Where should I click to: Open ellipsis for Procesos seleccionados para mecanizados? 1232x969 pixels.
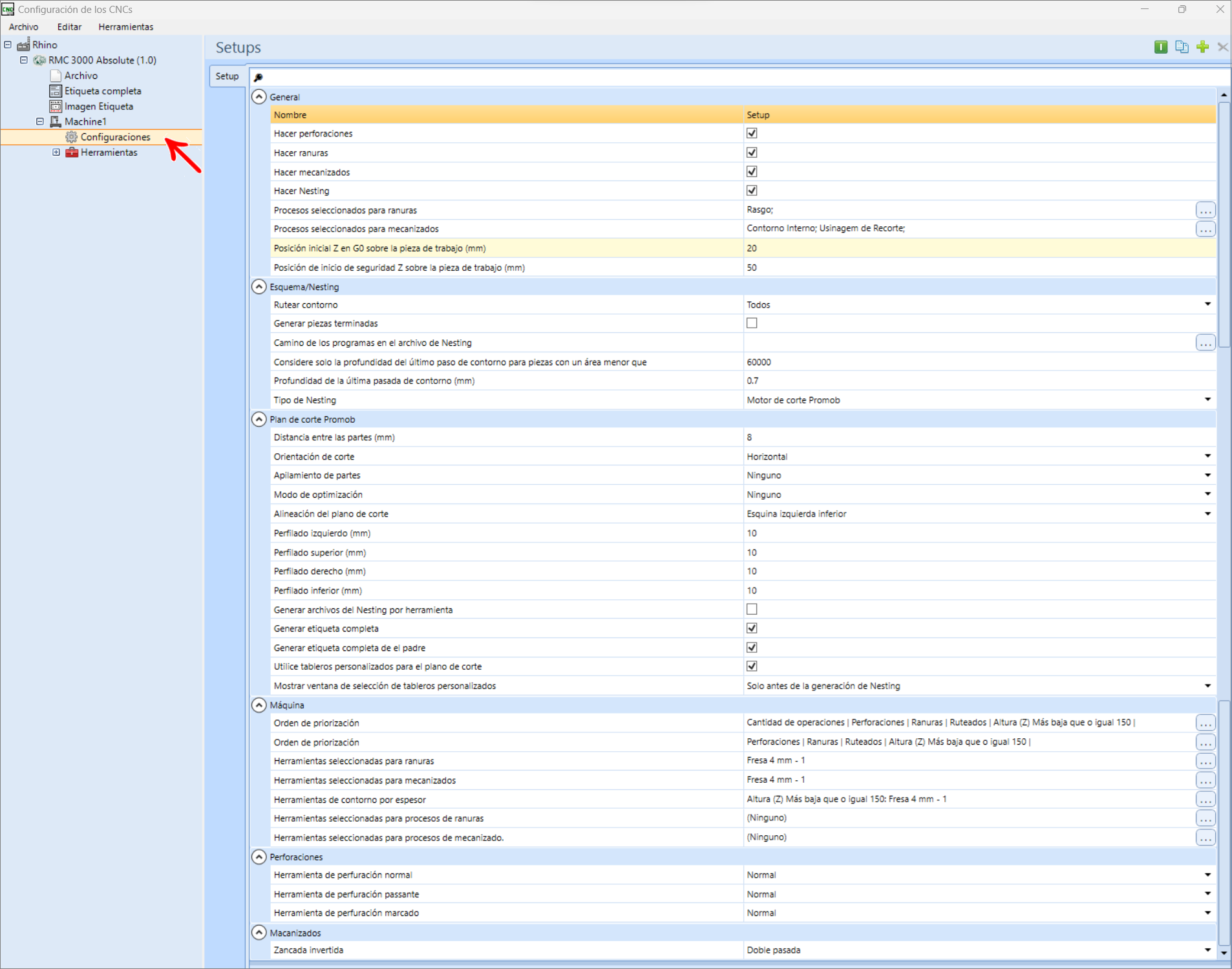tap(1205, 229)
